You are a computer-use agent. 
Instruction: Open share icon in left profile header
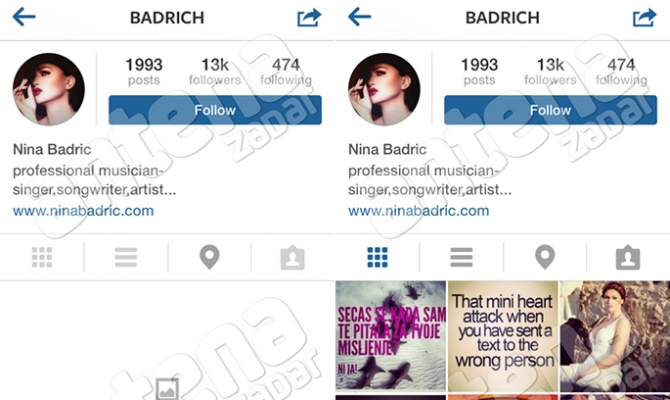coord(309,18)
